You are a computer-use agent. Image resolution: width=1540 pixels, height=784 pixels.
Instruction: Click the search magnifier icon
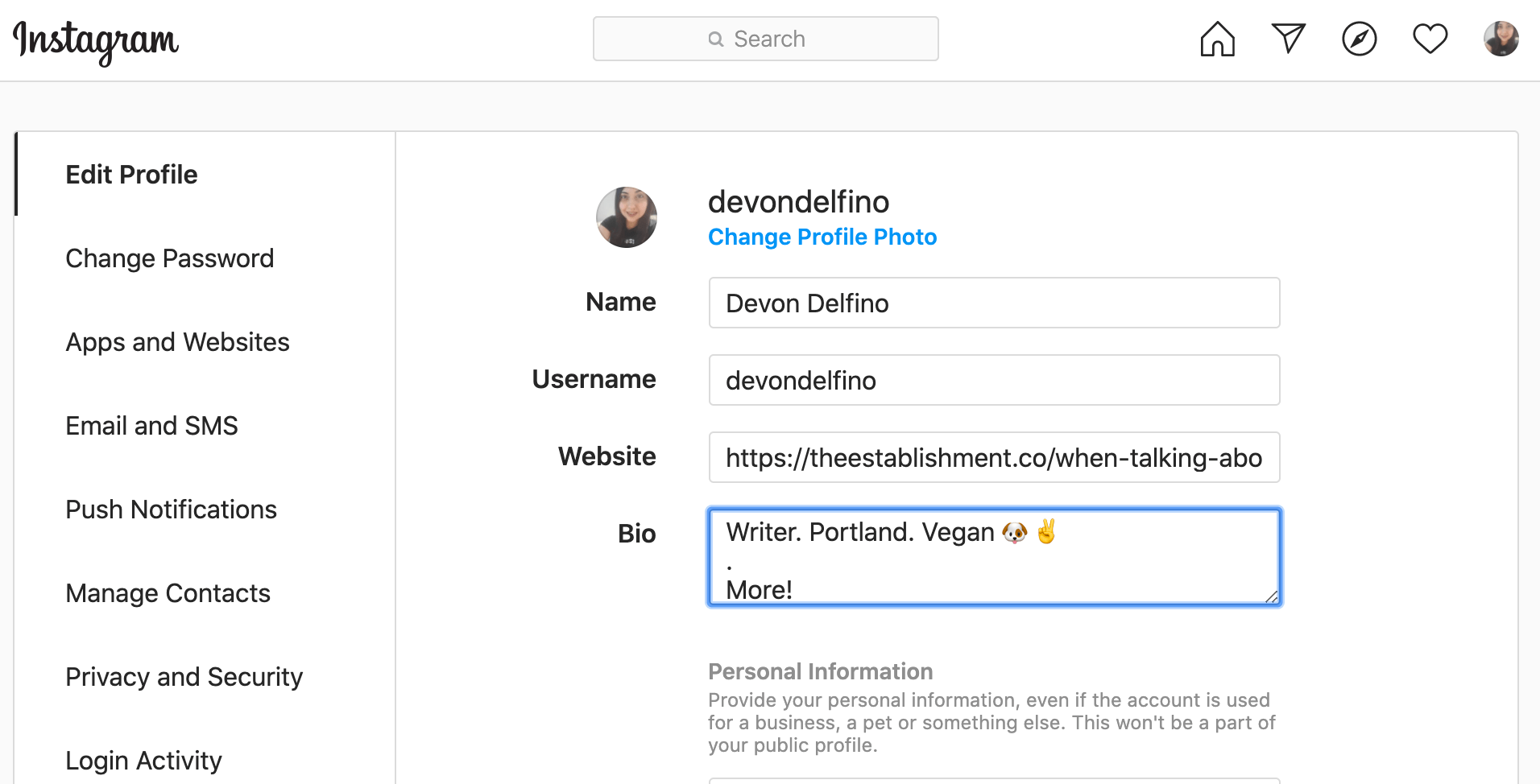[x=716, y=39]
